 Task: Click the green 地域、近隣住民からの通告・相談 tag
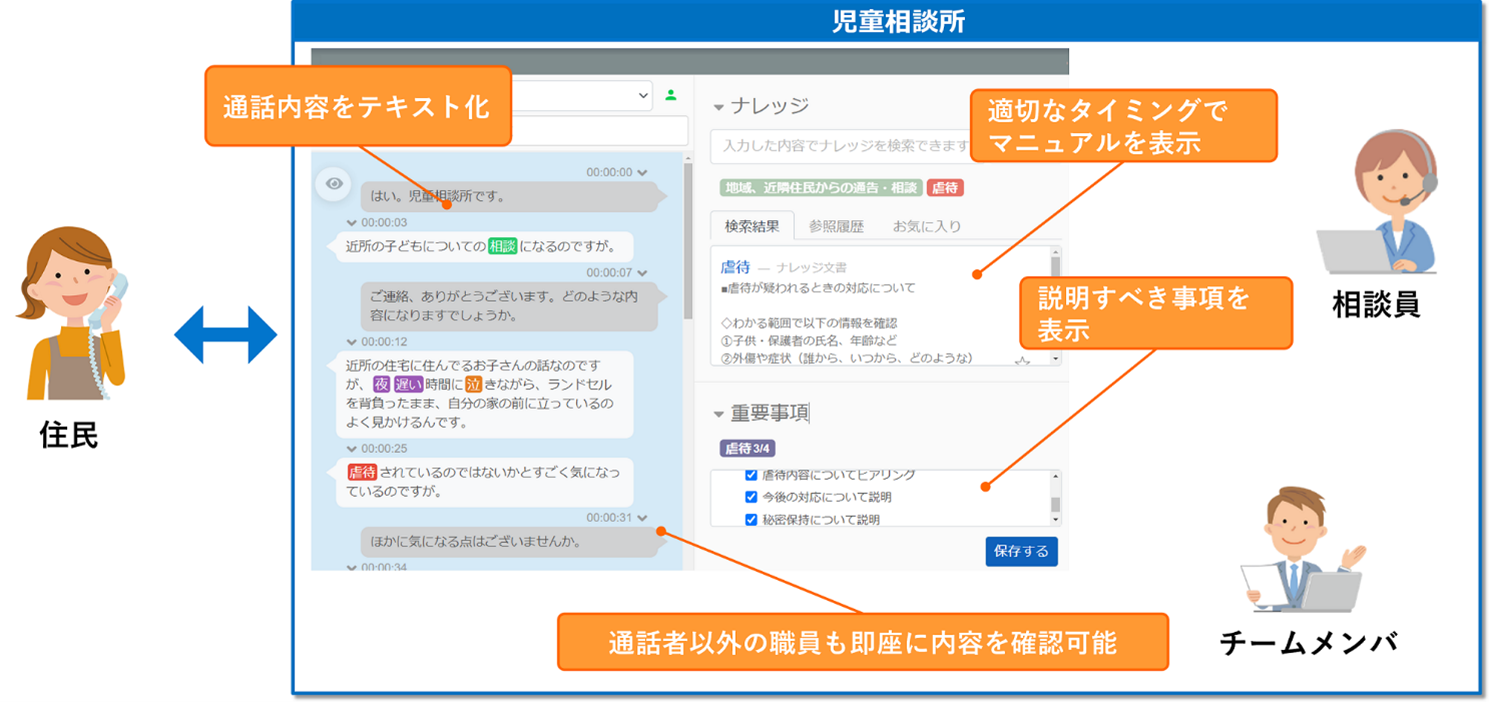[821, 187]
